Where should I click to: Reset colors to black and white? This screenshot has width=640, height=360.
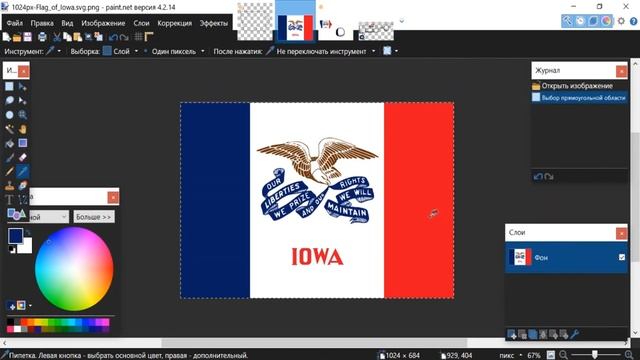tap(11, 250)
